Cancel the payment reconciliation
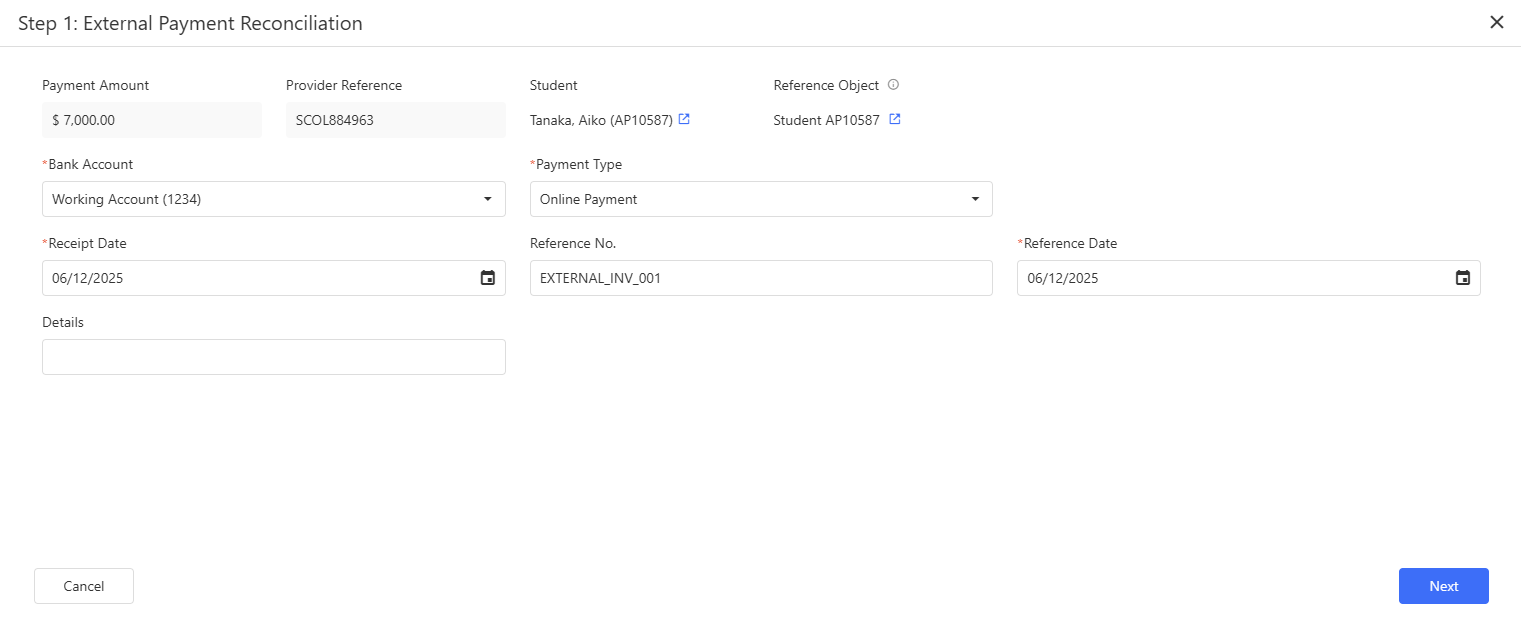 (84, 586)
